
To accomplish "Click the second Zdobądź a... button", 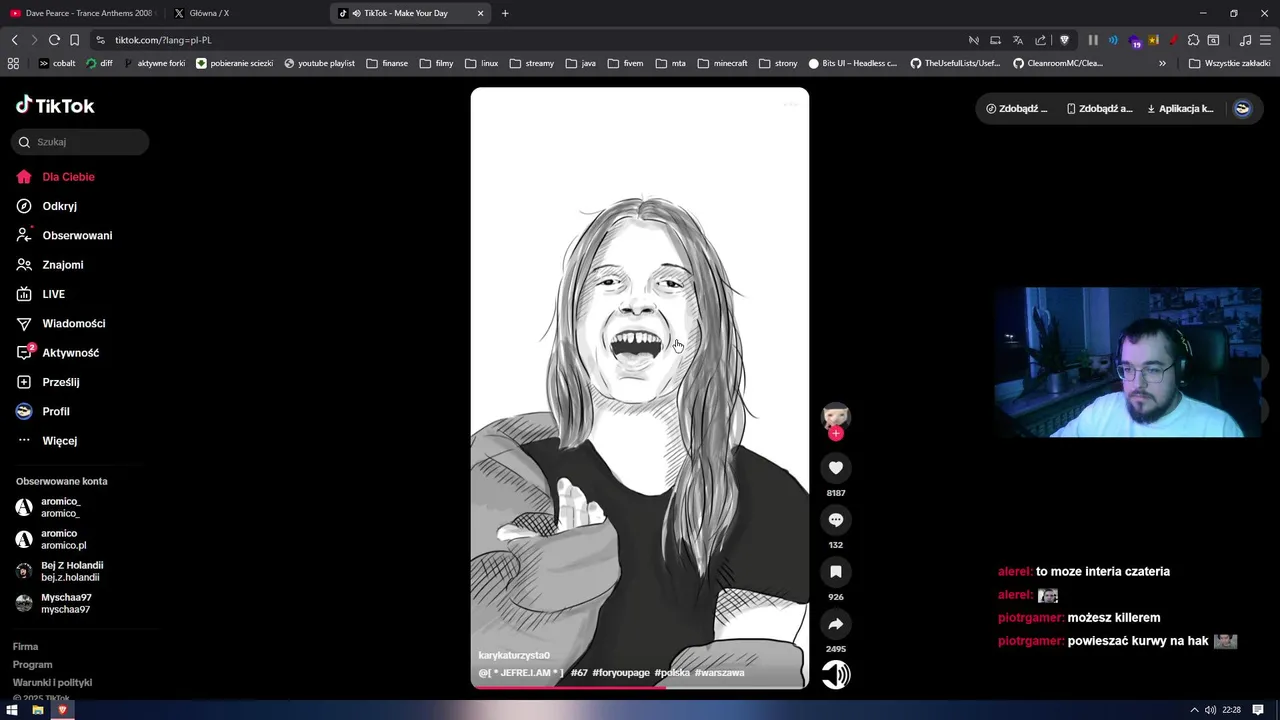I will [x=1099, y=109].
